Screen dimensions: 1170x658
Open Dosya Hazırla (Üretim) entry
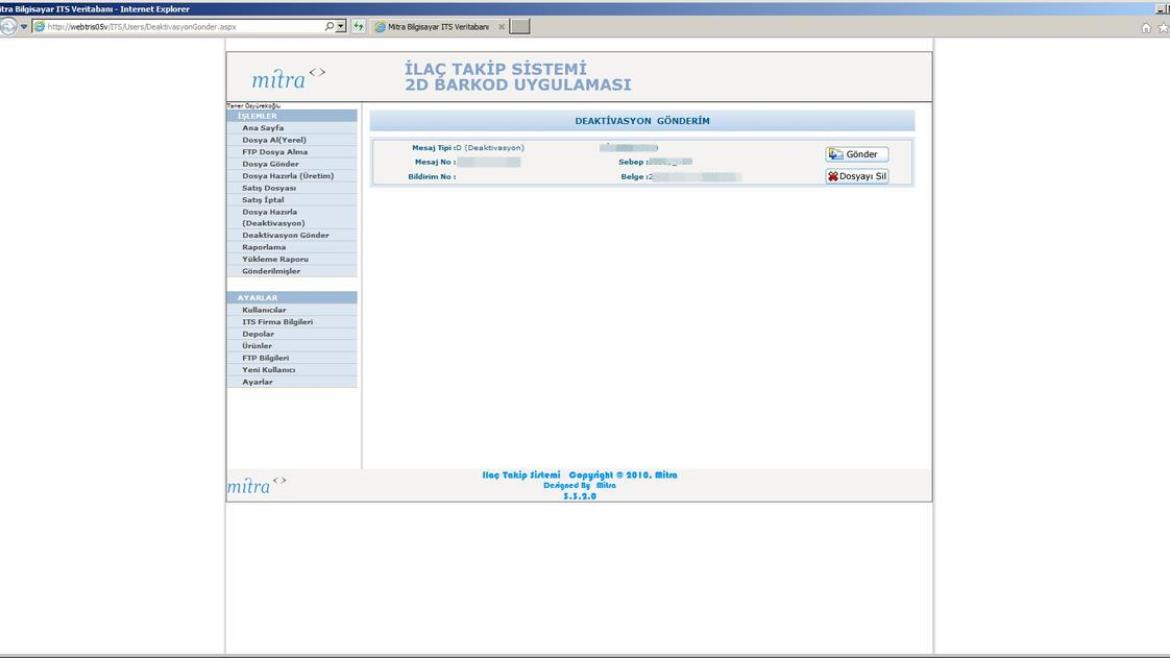287,176
